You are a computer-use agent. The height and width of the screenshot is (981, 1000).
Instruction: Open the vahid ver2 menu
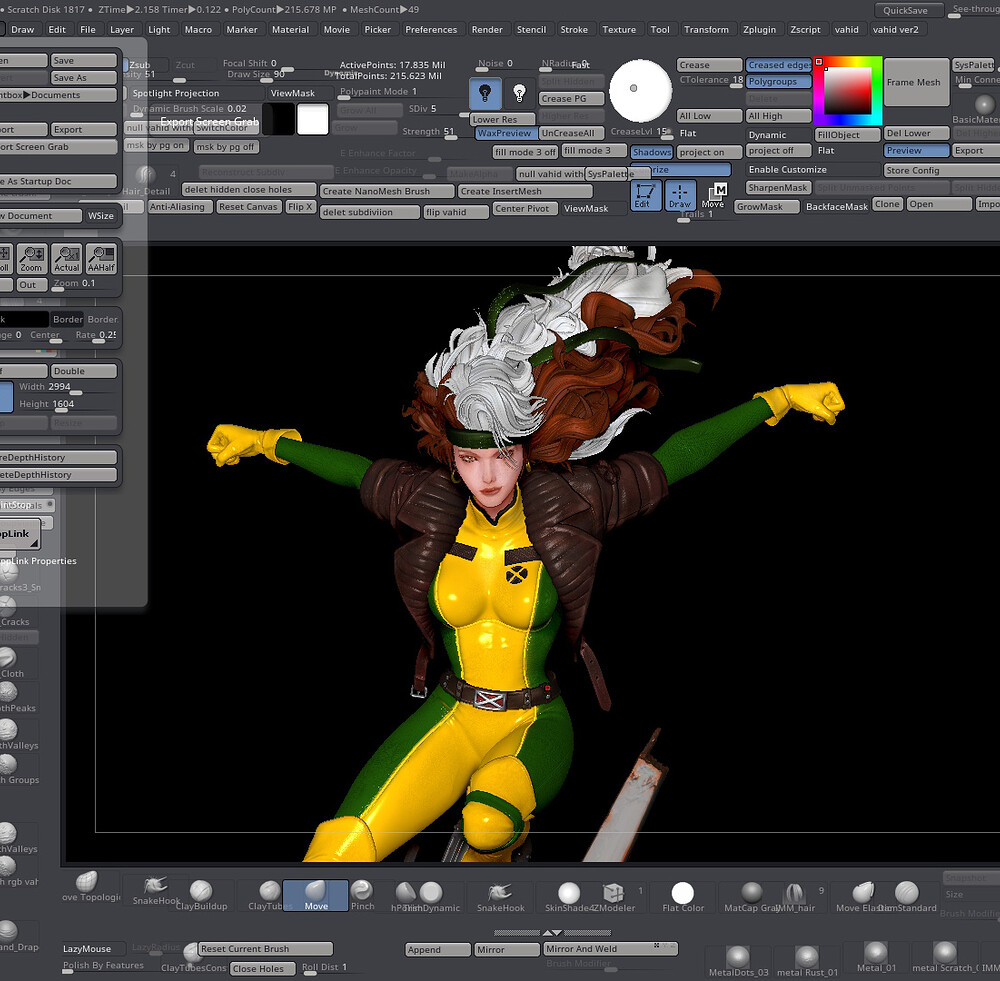pos(896,29)
